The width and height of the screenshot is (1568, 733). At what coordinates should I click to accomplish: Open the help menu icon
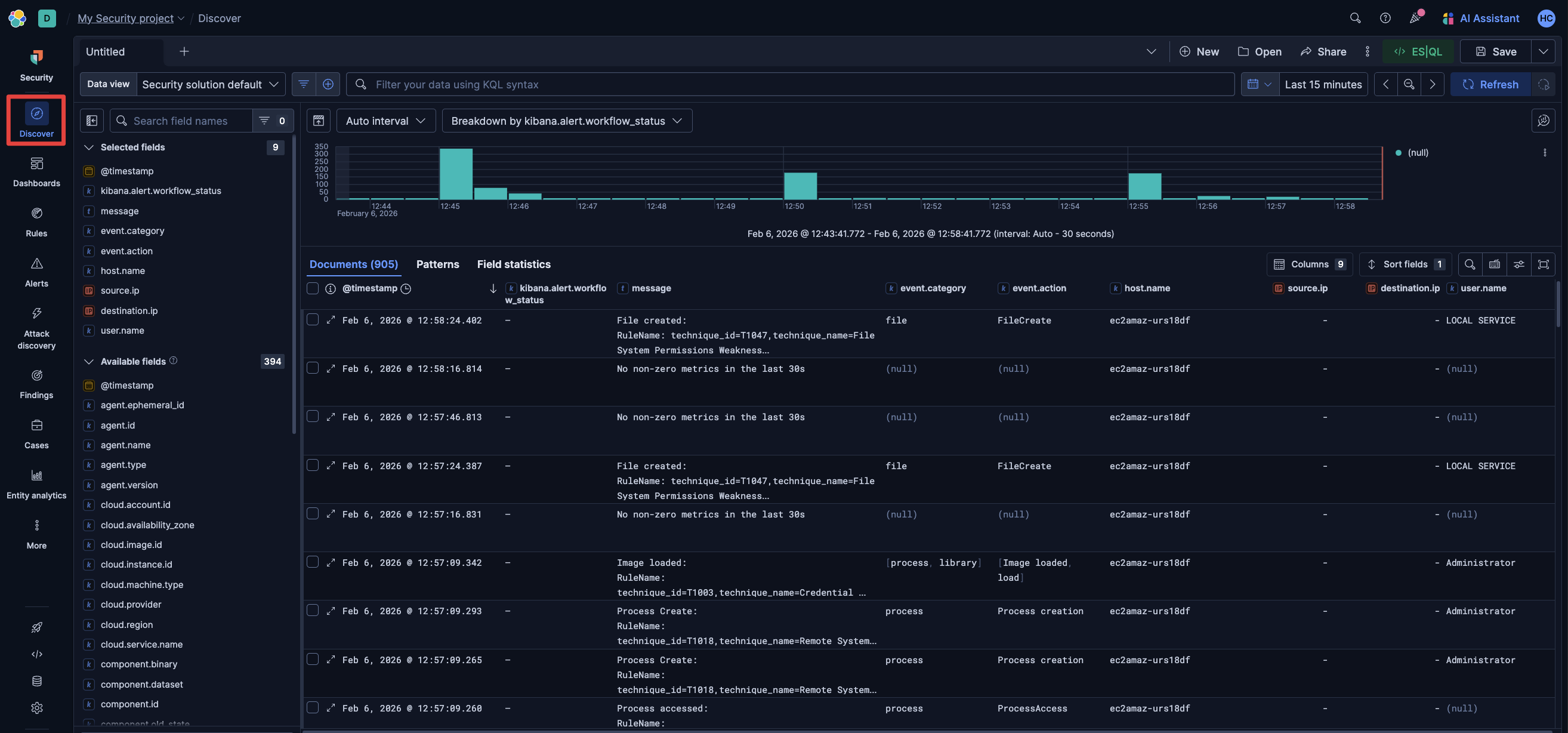pyautogui.click(x=1385, y=19)
